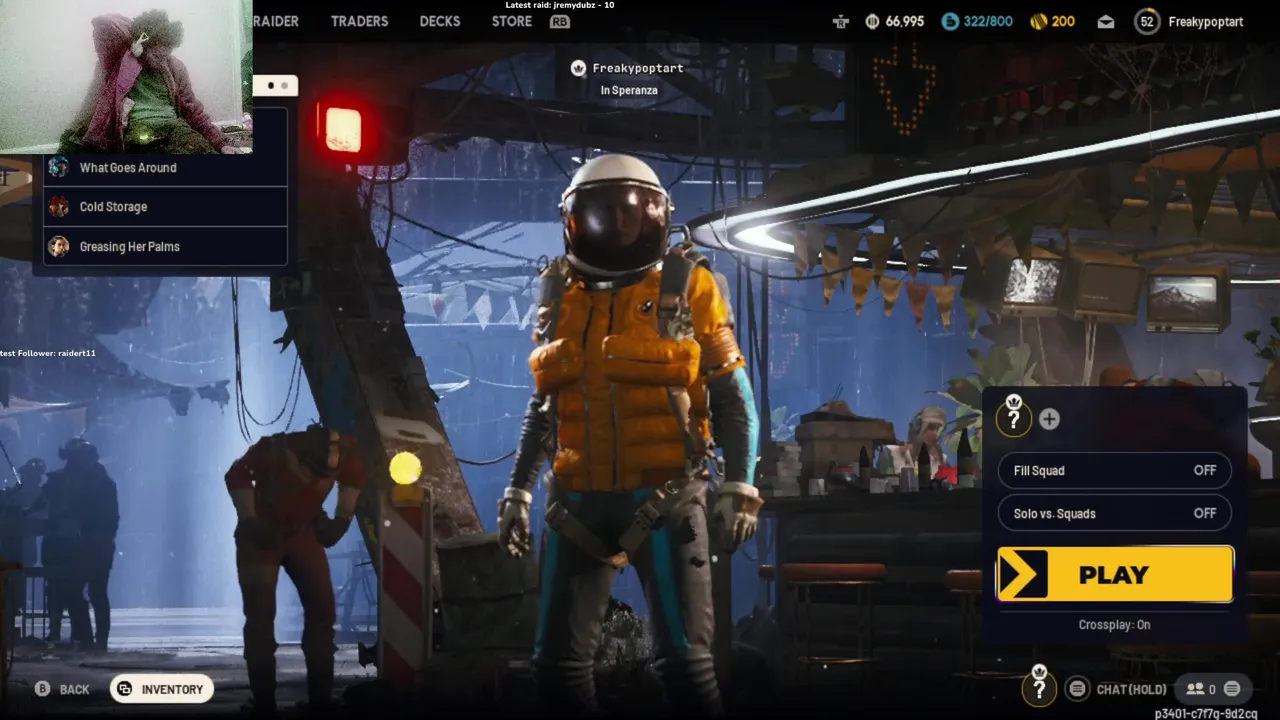
Task: Start matchmaking with the PLAY button
Action: 1115,574
